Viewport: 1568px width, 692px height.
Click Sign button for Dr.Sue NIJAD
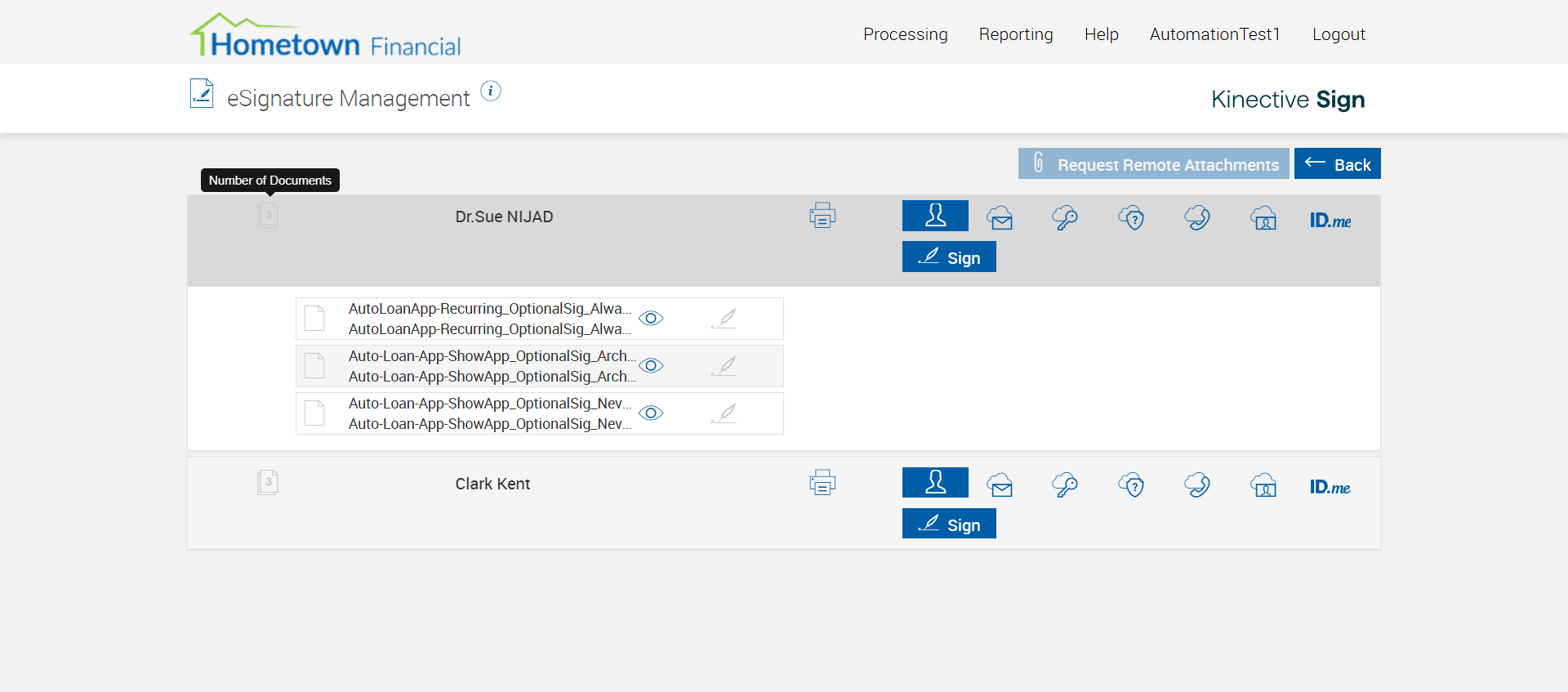pyautogui.click(x=949, y=257)
